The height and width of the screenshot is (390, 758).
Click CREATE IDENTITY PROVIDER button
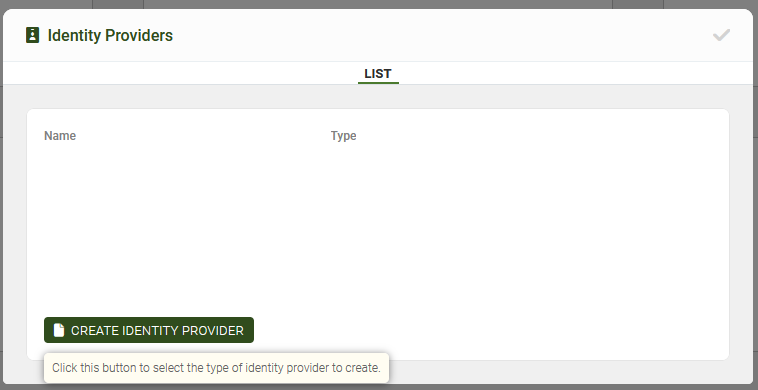(149, 330)
